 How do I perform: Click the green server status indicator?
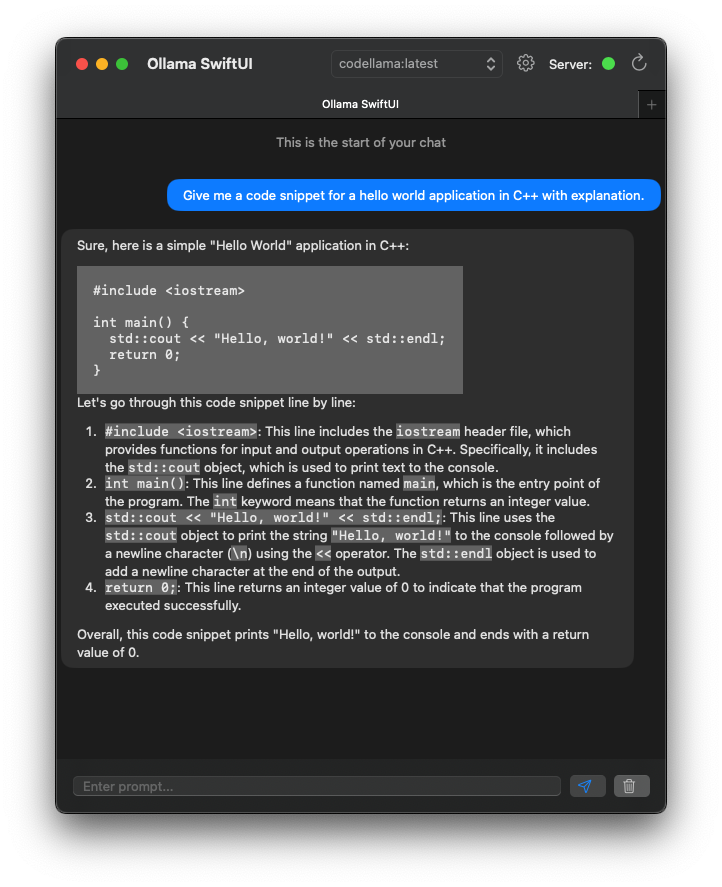pos(608,64)
